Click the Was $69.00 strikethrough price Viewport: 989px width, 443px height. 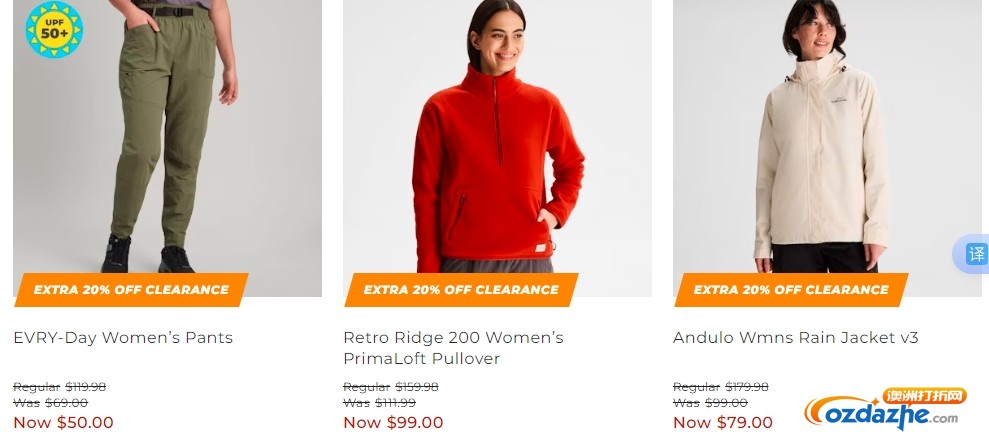point(50,403)
